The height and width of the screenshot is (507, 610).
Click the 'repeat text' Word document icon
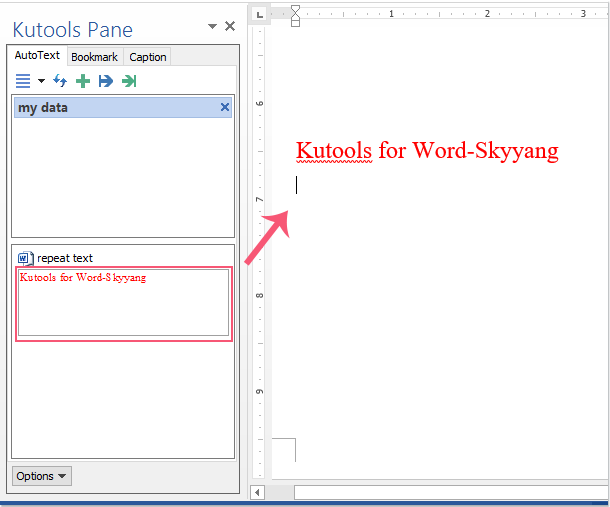25,258
